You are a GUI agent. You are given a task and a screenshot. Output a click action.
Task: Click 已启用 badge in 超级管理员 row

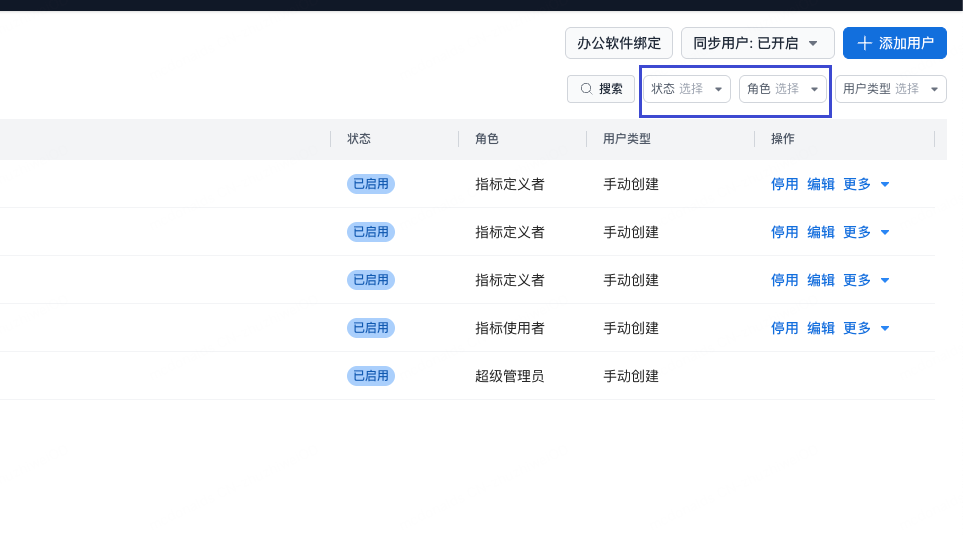371,376
